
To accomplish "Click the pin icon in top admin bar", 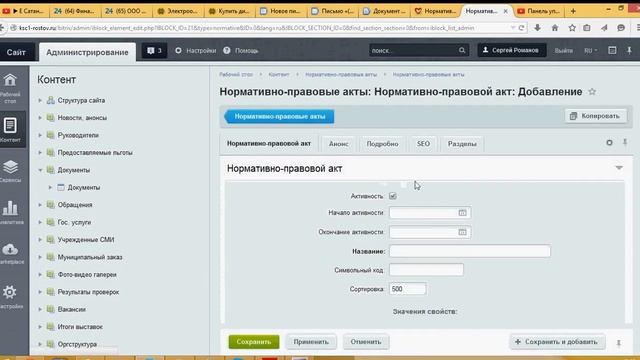I will click(629, 51).
